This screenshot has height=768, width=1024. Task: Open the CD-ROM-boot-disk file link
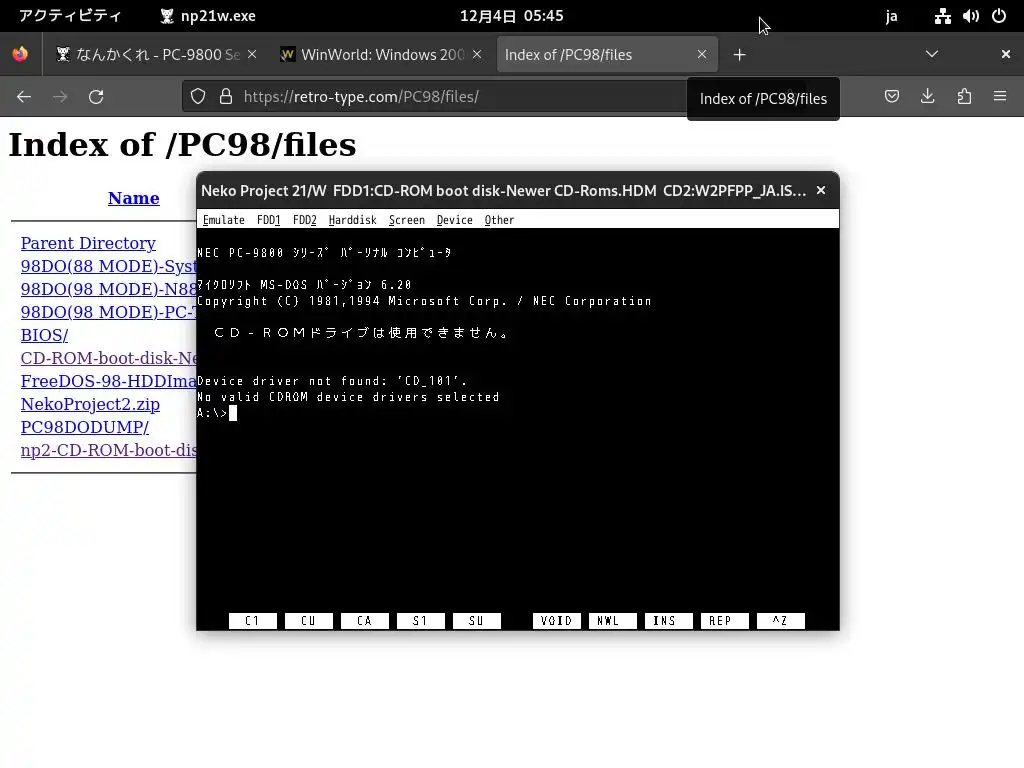pos(108,358)
